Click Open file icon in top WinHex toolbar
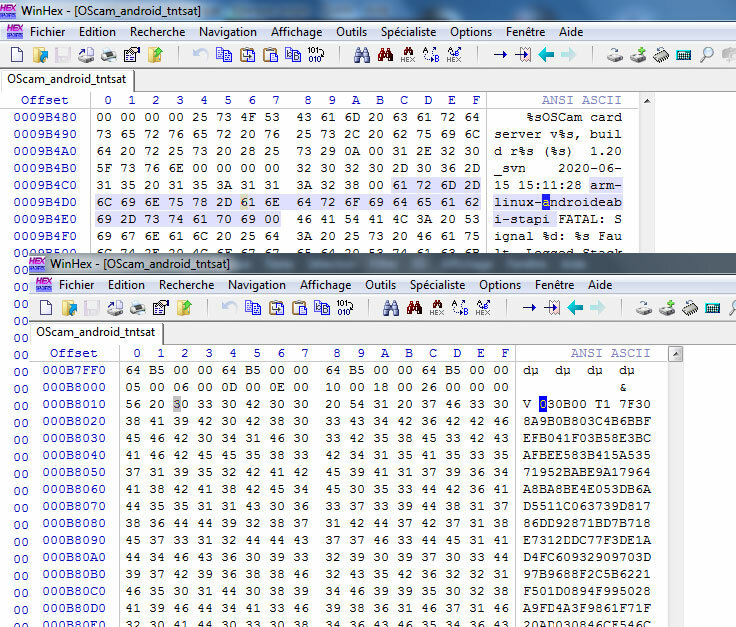This screenshot has width=736, height=627. click(x=40, y=55)
